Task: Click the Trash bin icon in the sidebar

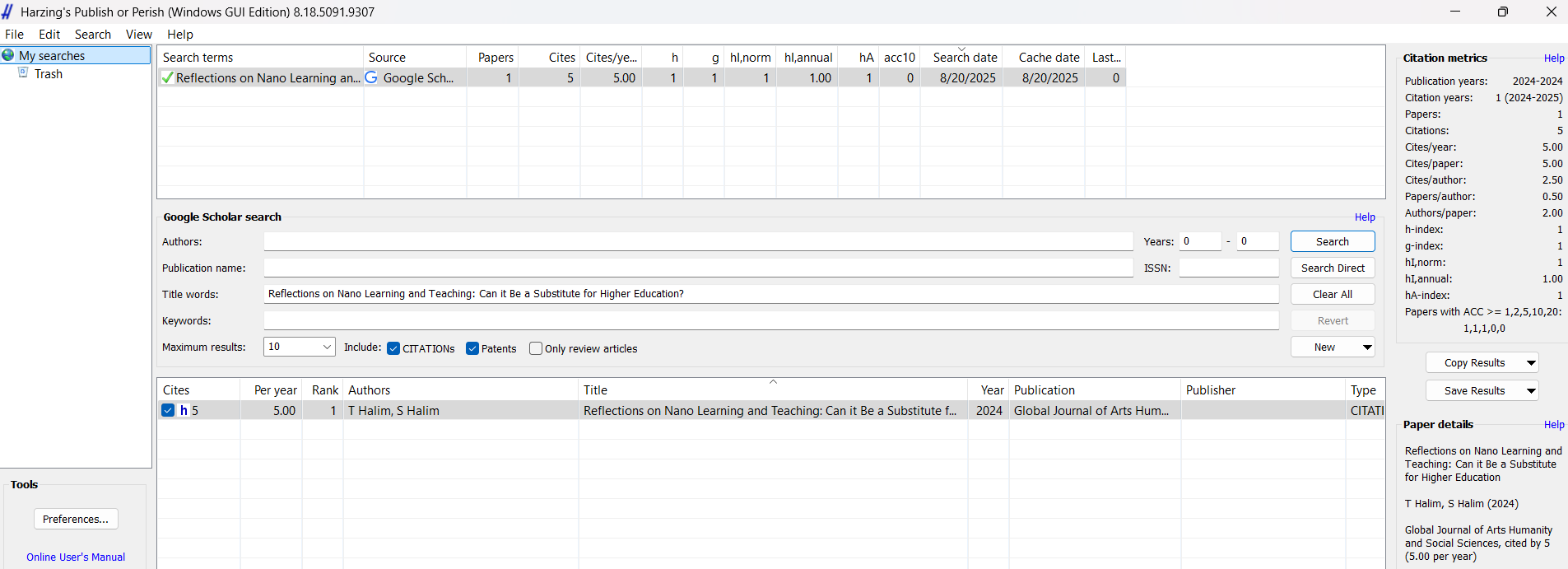Action: point(23,73)
